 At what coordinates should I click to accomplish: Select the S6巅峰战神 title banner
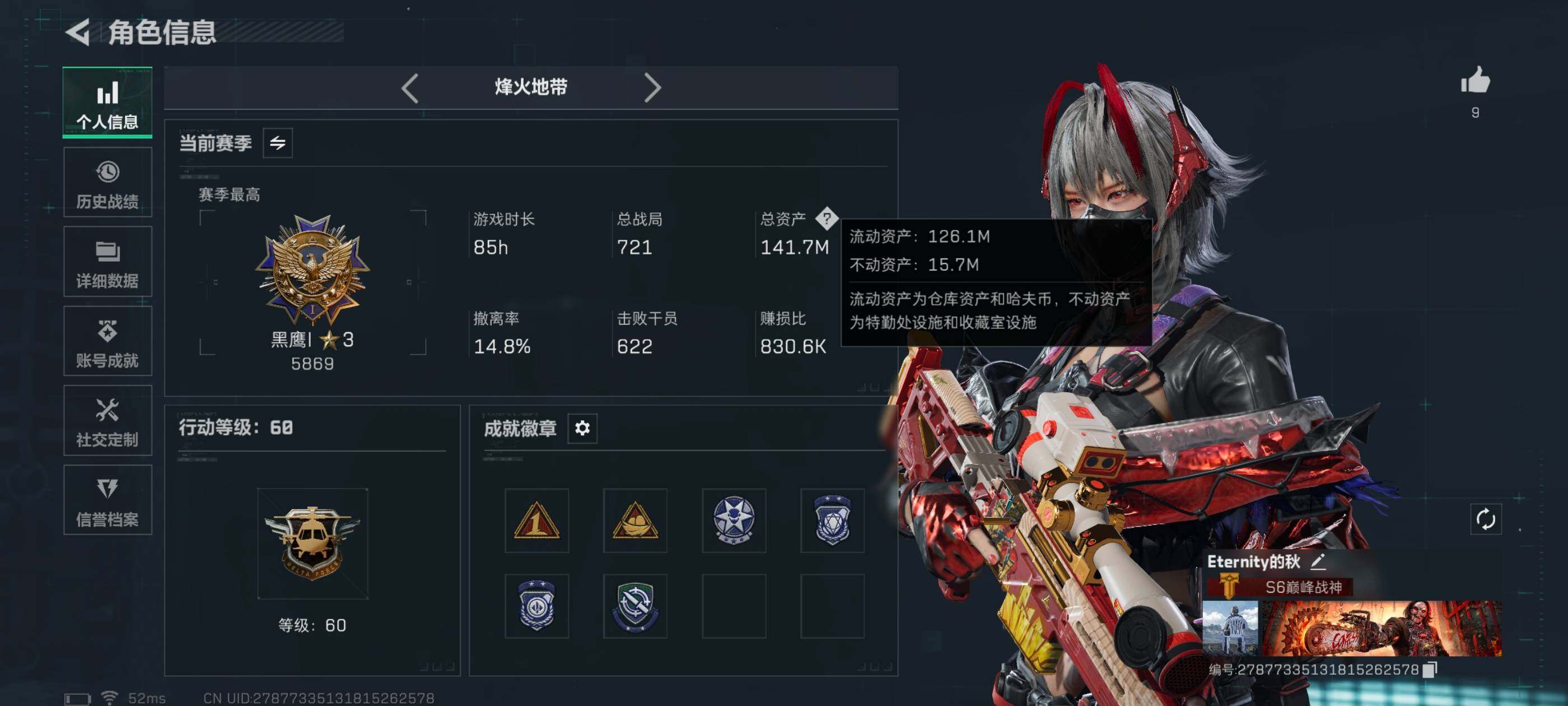pos(1281,587)
